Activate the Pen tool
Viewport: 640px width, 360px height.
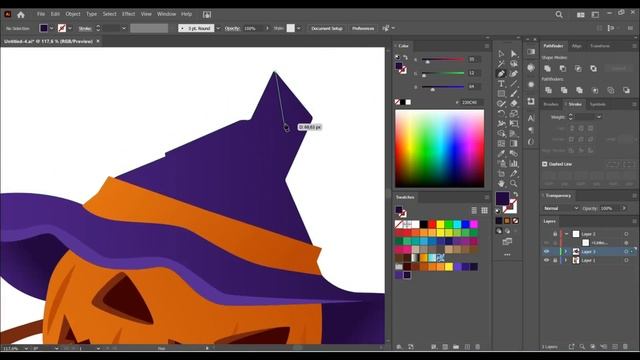pyautogui.click(x=501, y=73)
